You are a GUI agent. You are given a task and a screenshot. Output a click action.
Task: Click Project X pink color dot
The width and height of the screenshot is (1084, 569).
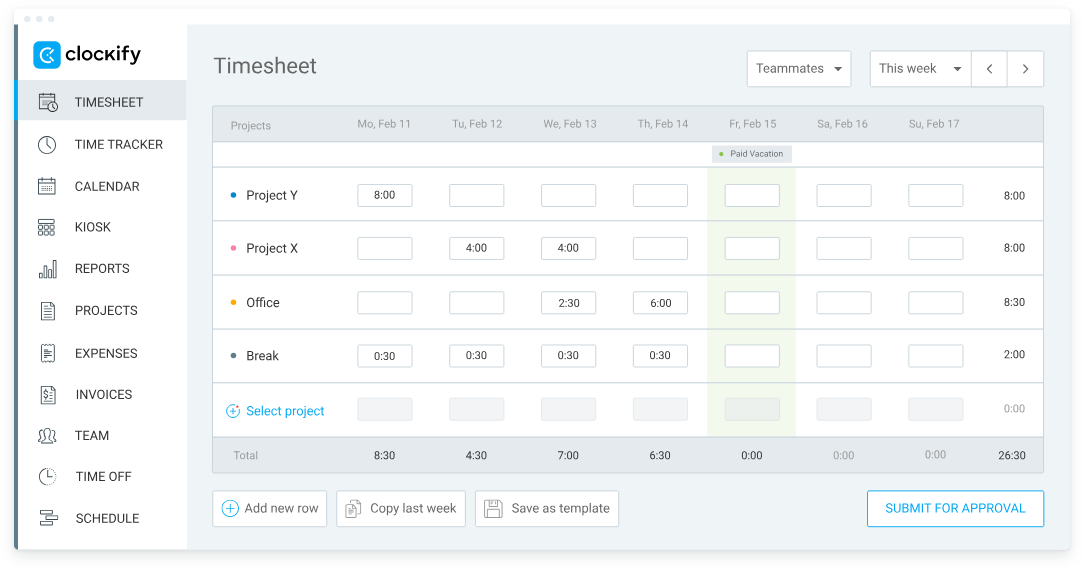point(234,249)
